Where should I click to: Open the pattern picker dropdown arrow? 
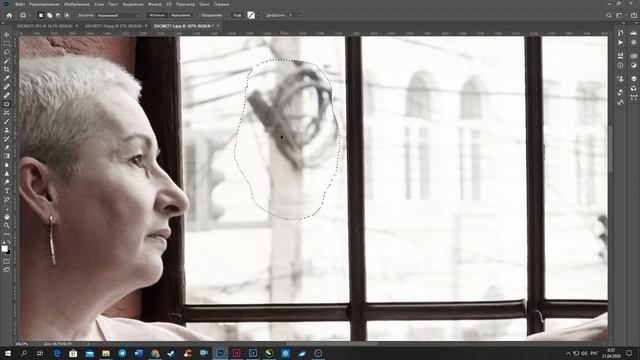coord(258,15)
